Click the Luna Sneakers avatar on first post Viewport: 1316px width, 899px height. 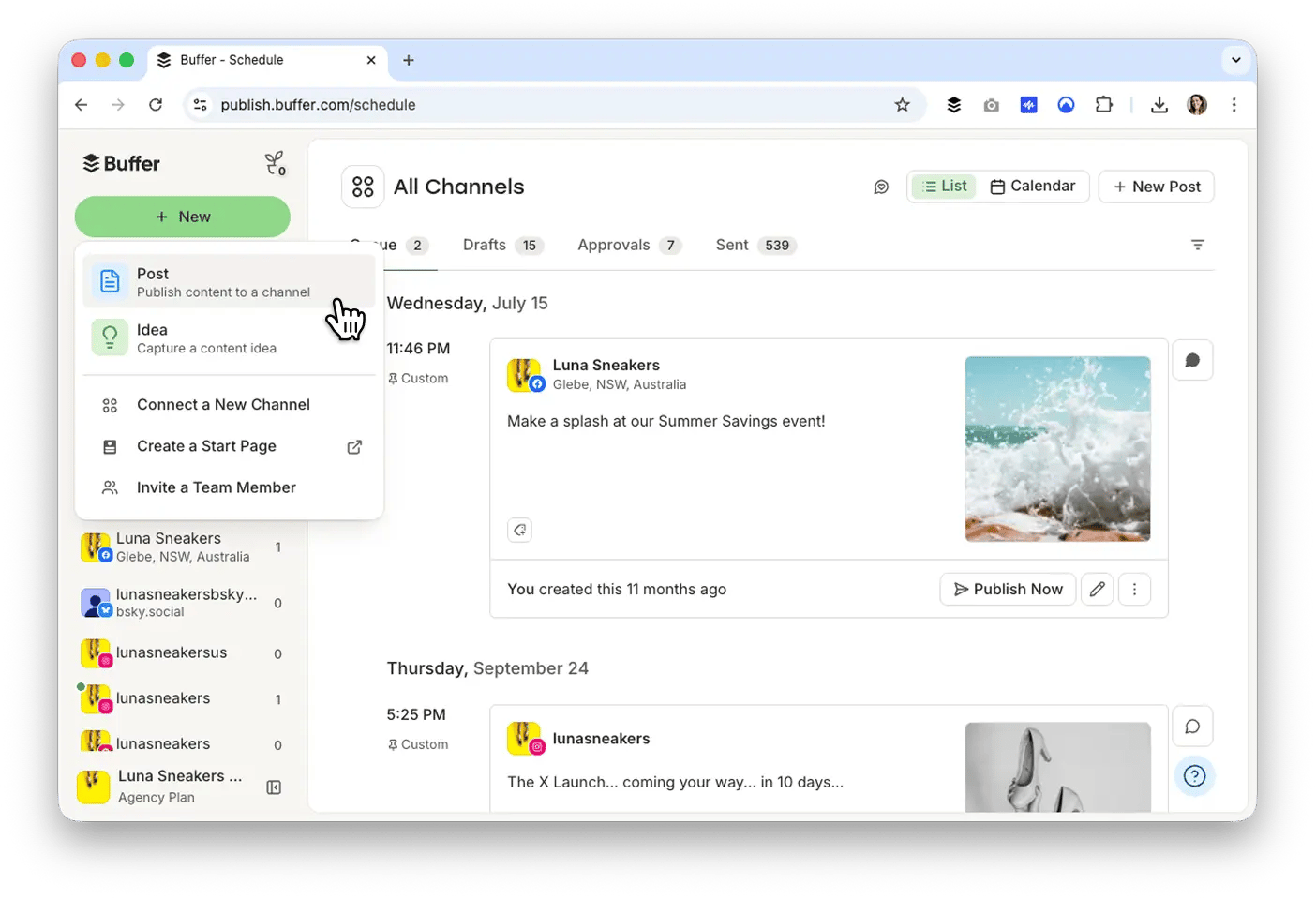(x=525, y=375)
